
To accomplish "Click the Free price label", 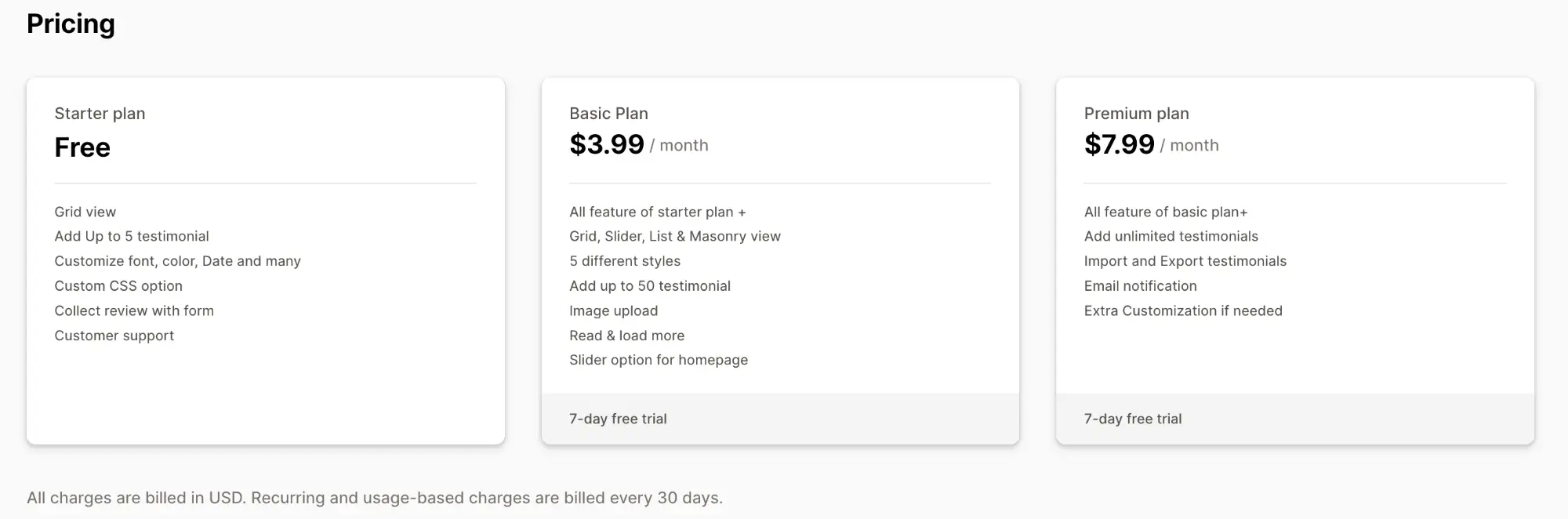I will click(82, 147).
